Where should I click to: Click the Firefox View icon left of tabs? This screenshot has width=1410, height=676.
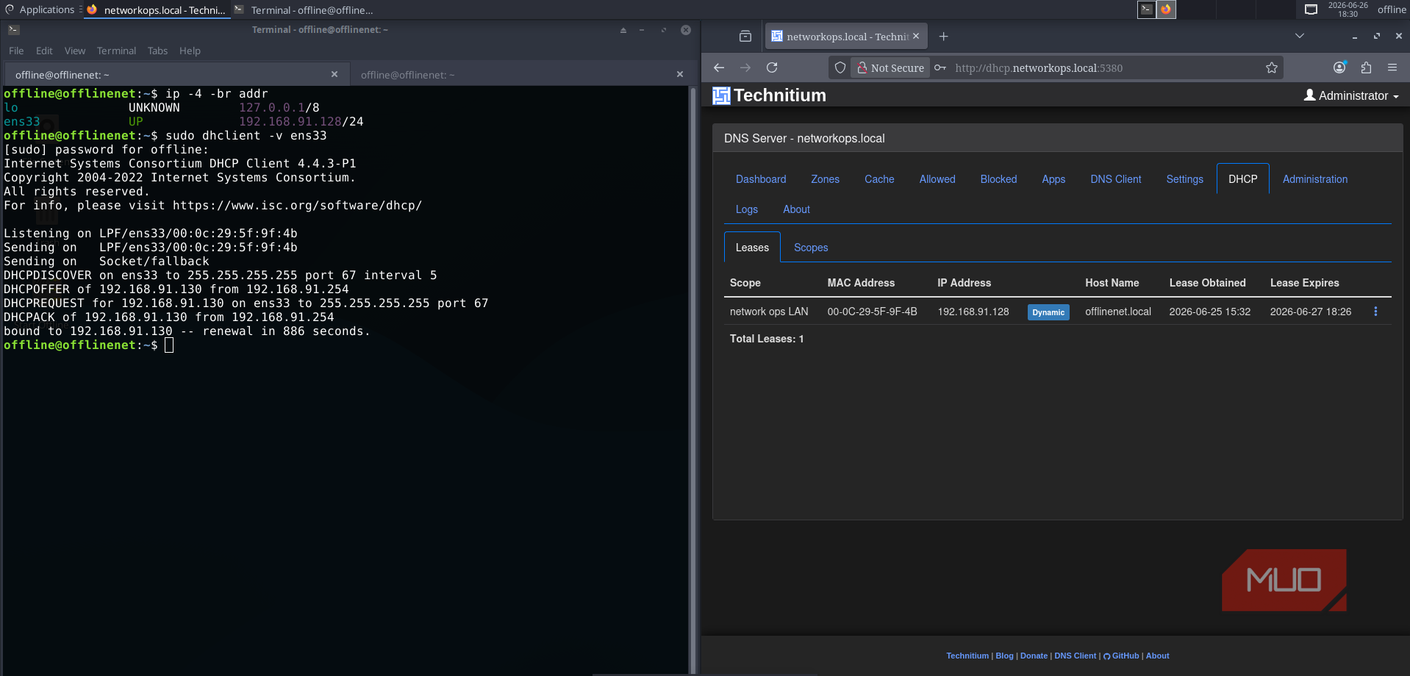click(x=745, y=36)
